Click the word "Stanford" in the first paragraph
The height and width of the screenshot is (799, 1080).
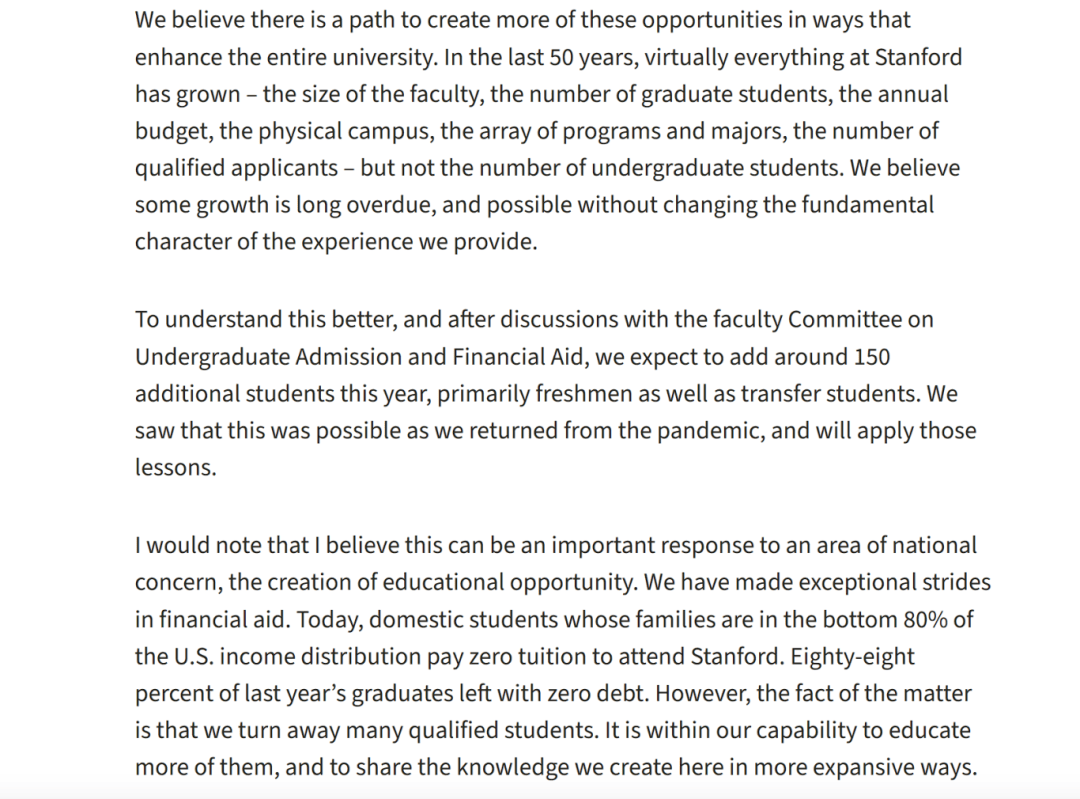pos(918,57)
